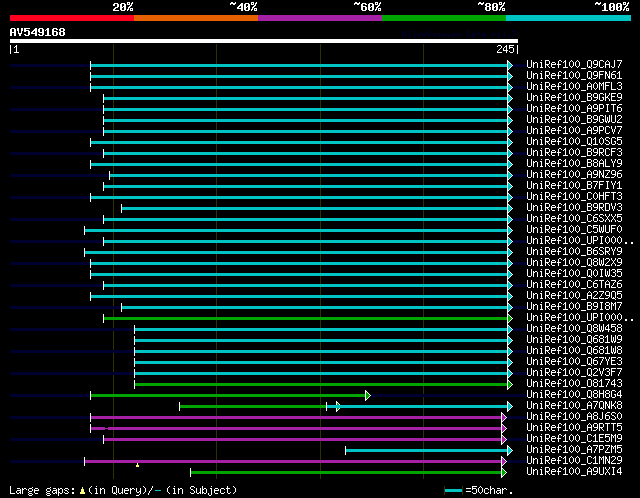Open hit UniRef100_B7FIY1
Image resolution: width=640 pixels, height=498 pixels.
574,185
